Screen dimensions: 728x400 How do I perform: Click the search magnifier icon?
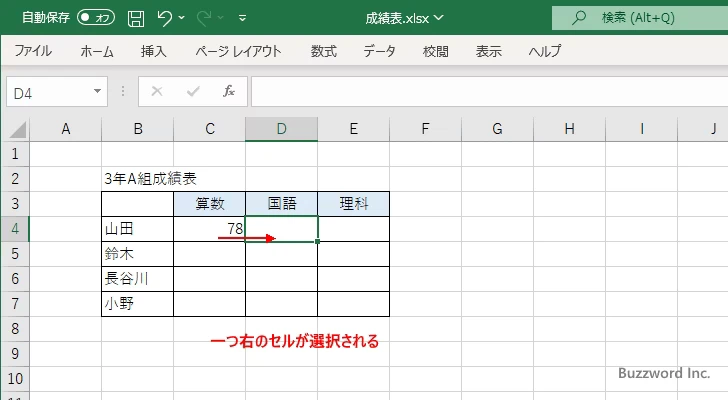click(578, 18)
